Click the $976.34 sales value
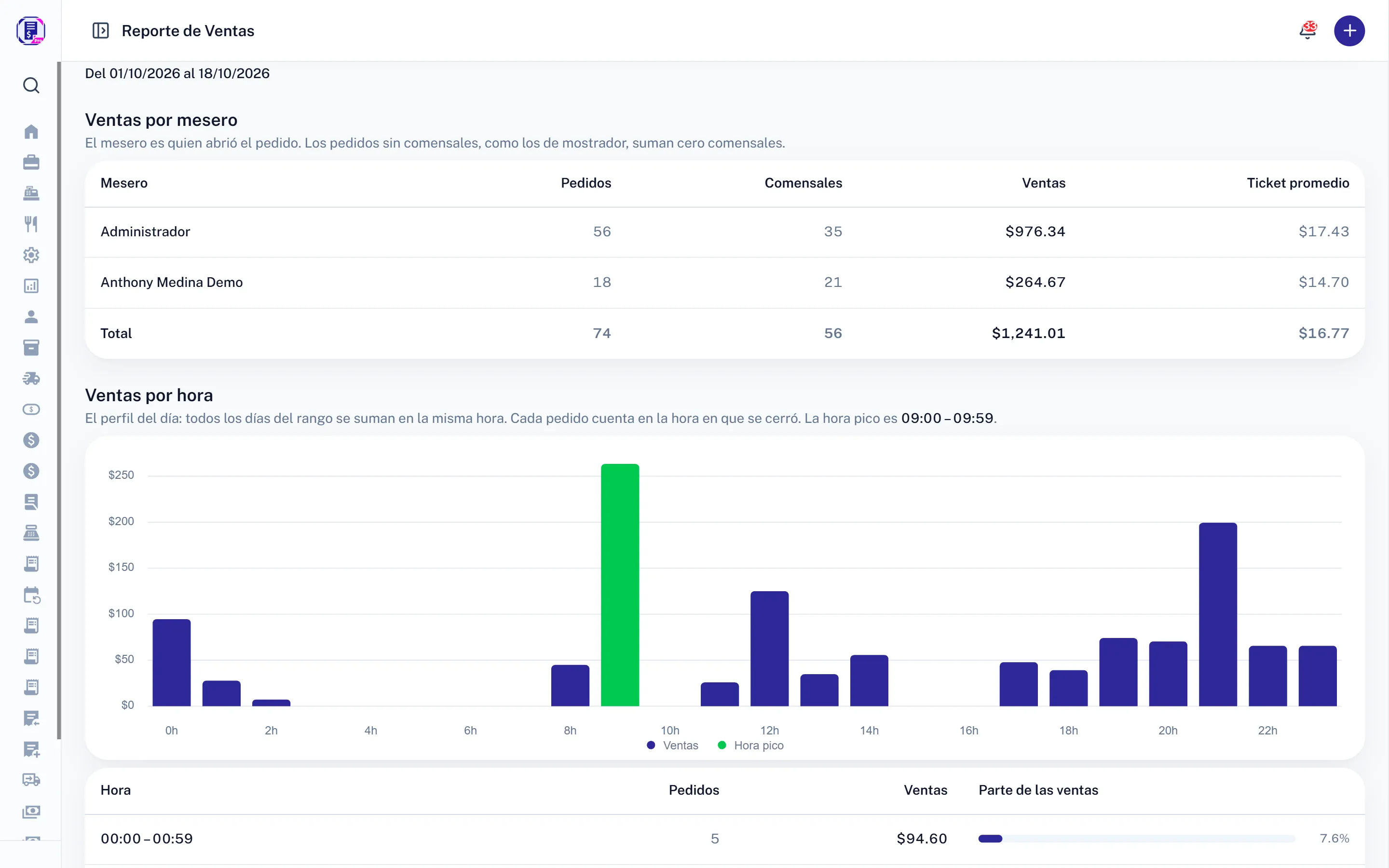 pyautogui.click(x=1035, y=231)
